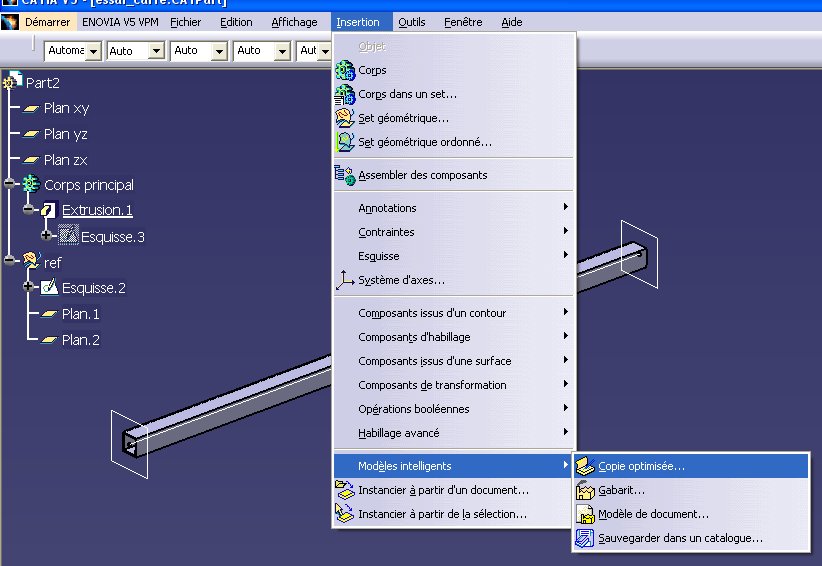822x566 pixels.
Task: Open the Esquisse submenu
Action: [x=454, y=256]
